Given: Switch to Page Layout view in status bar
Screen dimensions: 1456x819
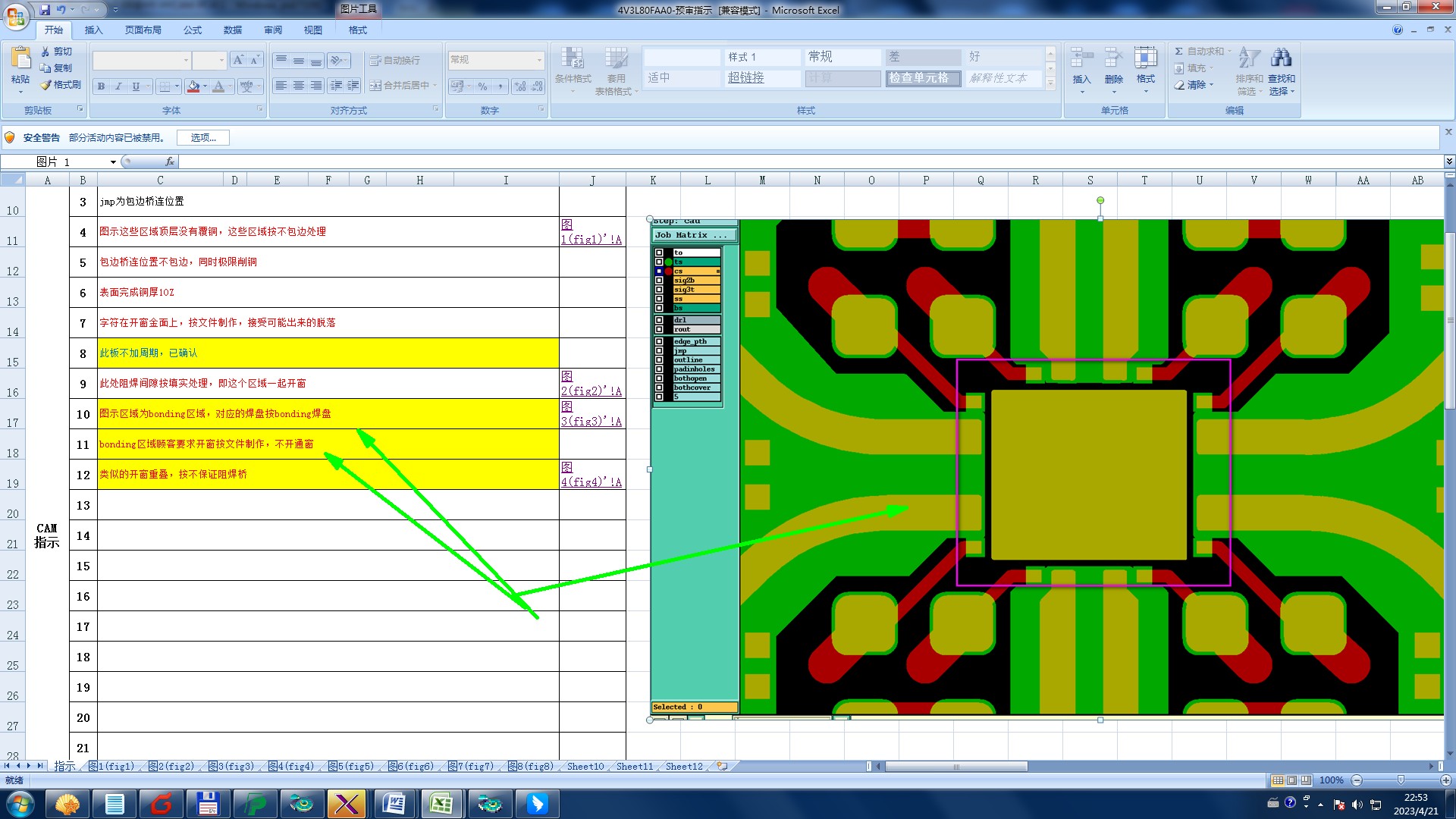Looking at the screenshot, I should (1291, 780).
